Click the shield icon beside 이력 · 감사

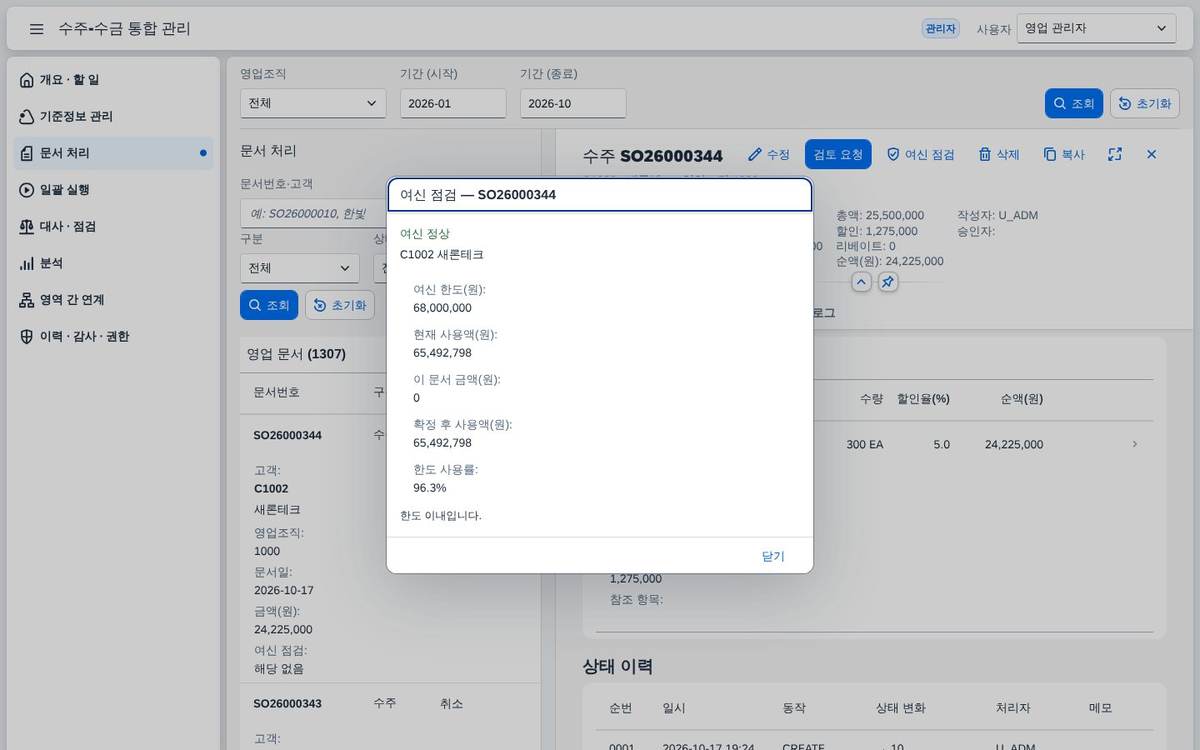click(27, 336)
